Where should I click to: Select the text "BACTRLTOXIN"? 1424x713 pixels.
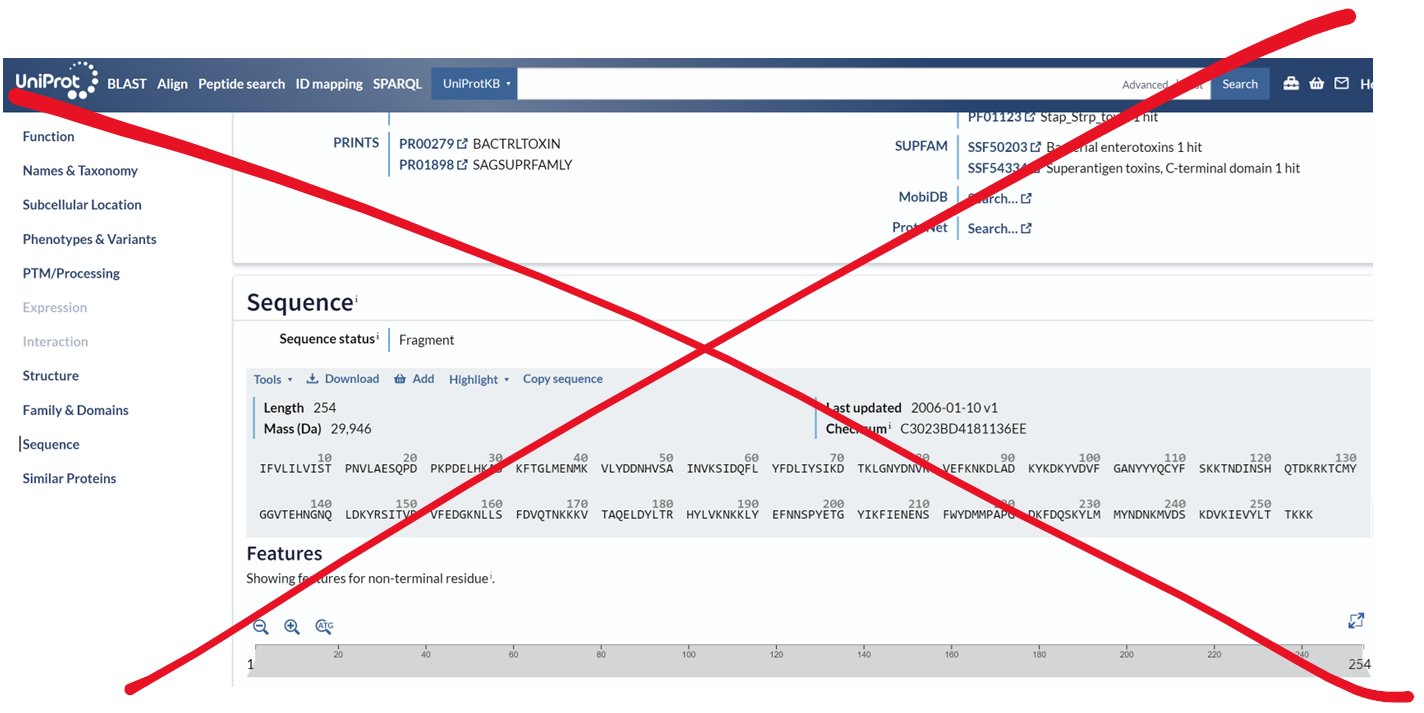[x=517, y=143]
